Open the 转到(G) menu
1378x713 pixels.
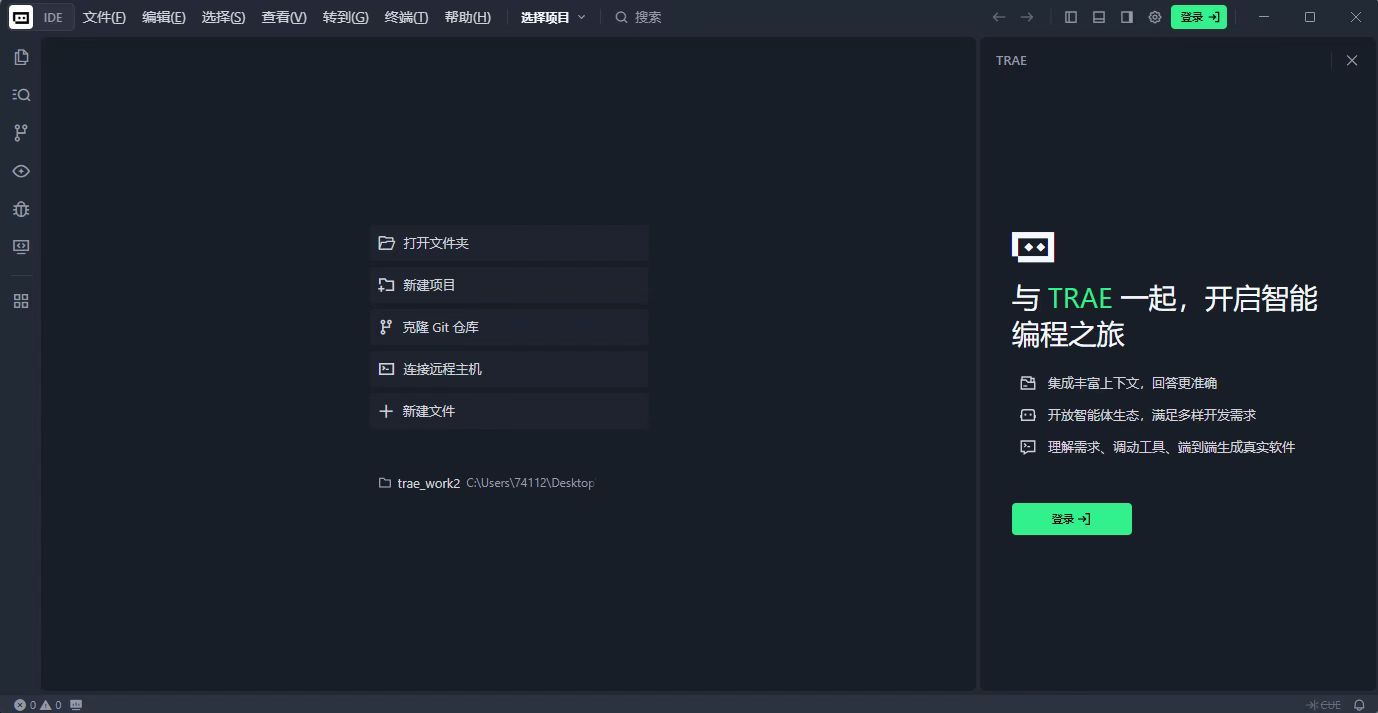coord(345,17)
